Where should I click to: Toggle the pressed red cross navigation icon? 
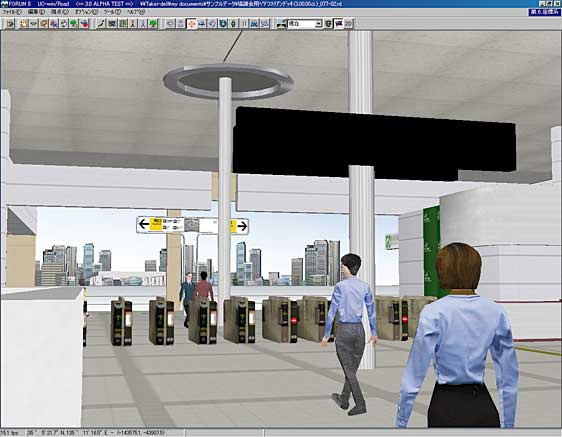[192, 24]
